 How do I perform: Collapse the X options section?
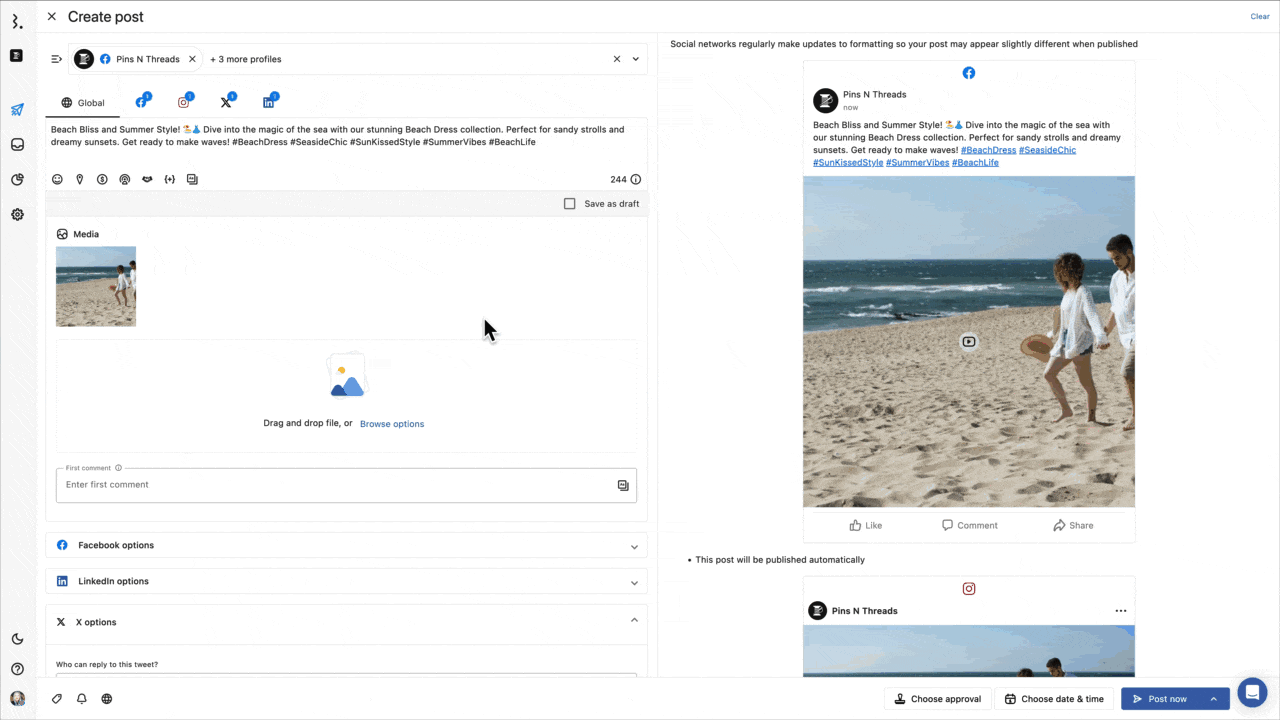point(346,622)
